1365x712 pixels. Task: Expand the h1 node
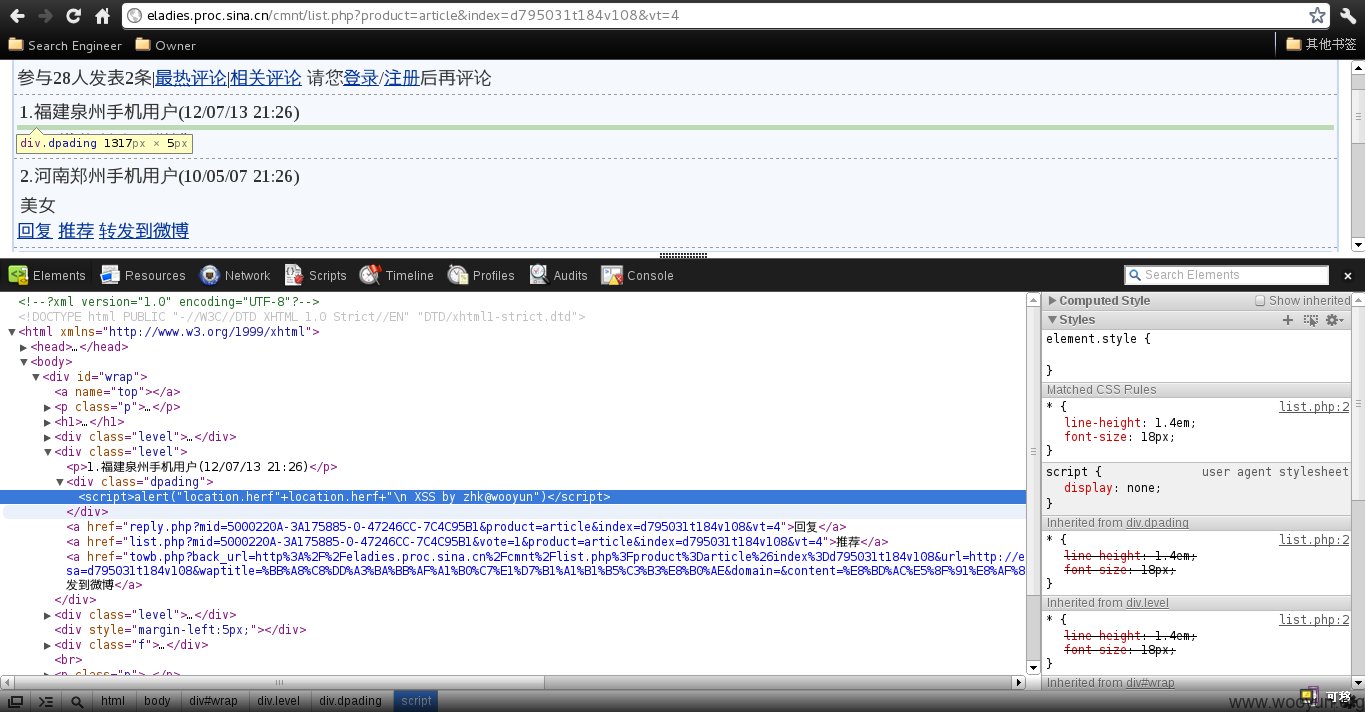(48, 422)
